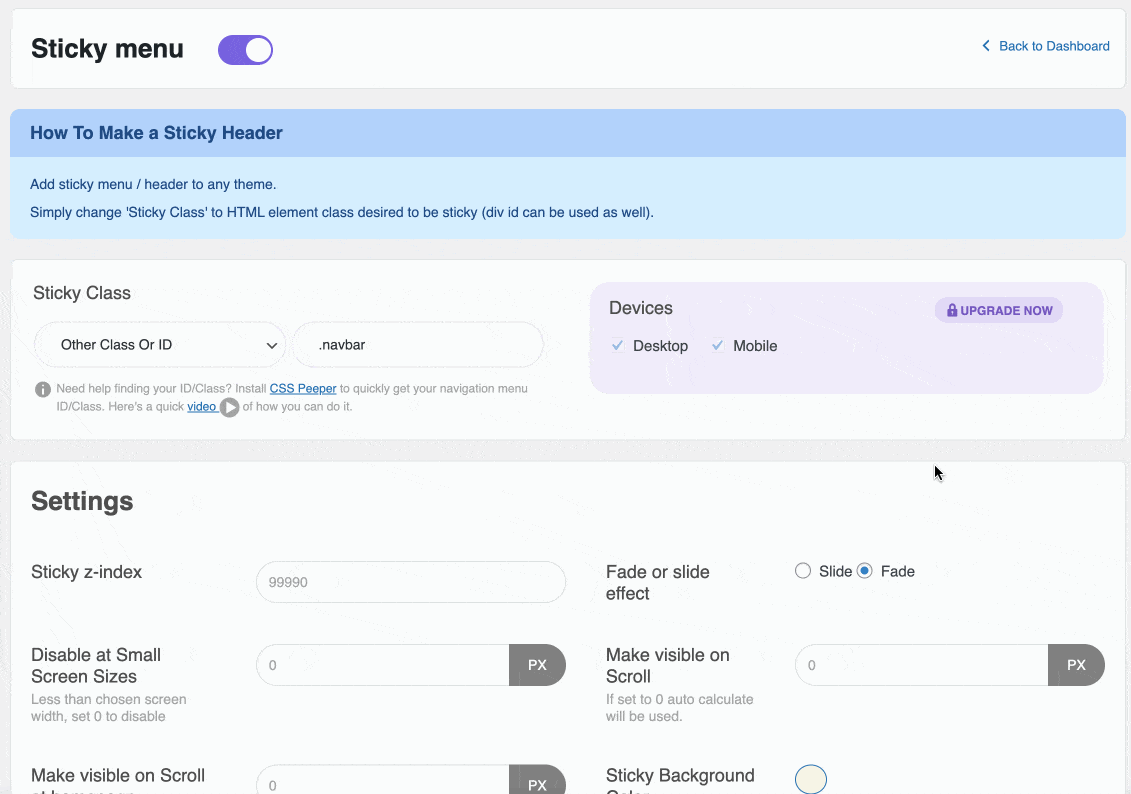Open the CSS Peeper link
Screen dimensions: 1131x794
coord(303,388)
